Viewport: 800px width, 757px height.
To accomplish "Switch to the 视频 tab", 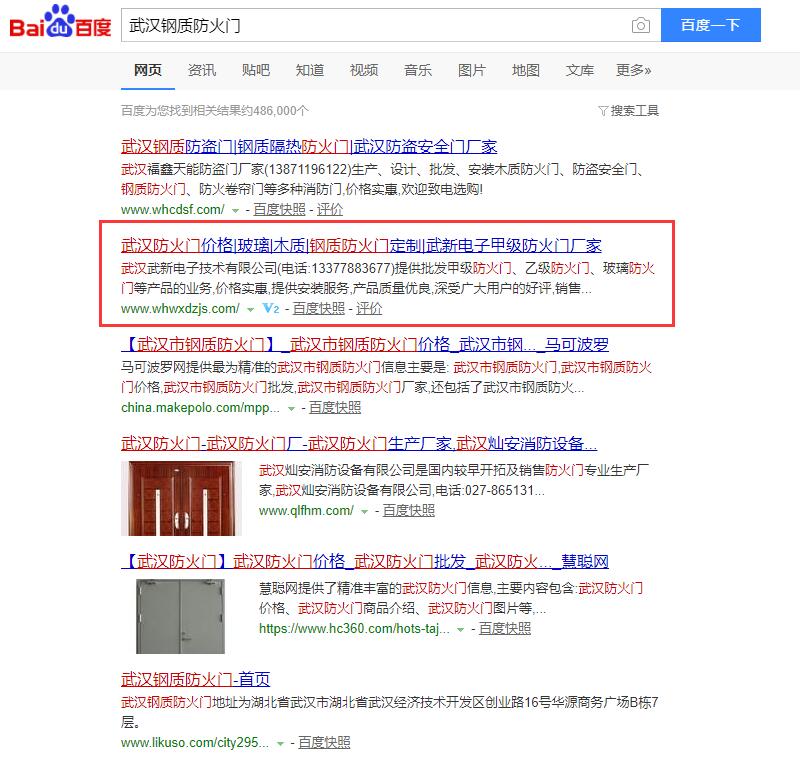I will click(362, 71).
